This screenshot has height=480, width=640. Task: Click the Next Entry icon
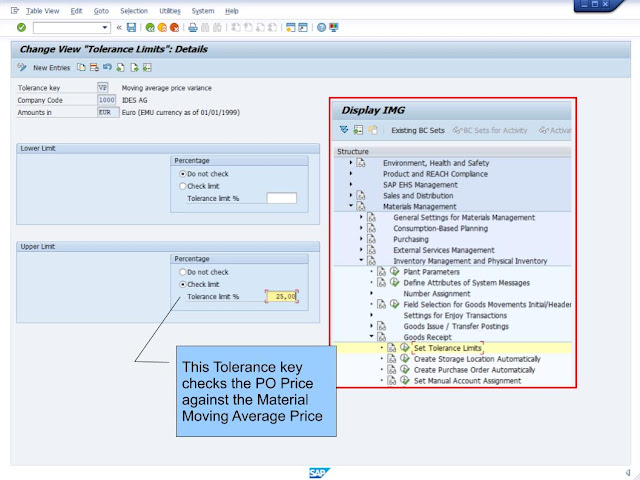pyautogui.click(x=134, y=67)
